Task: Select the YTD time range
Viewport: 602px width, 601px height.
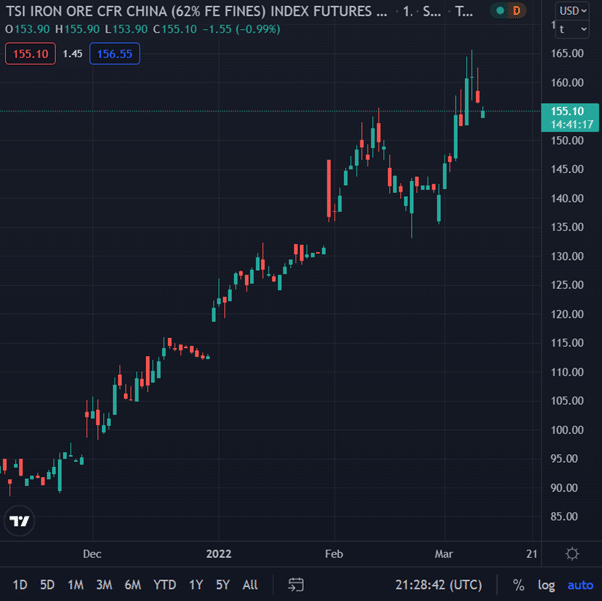Action: pos(165,585)
